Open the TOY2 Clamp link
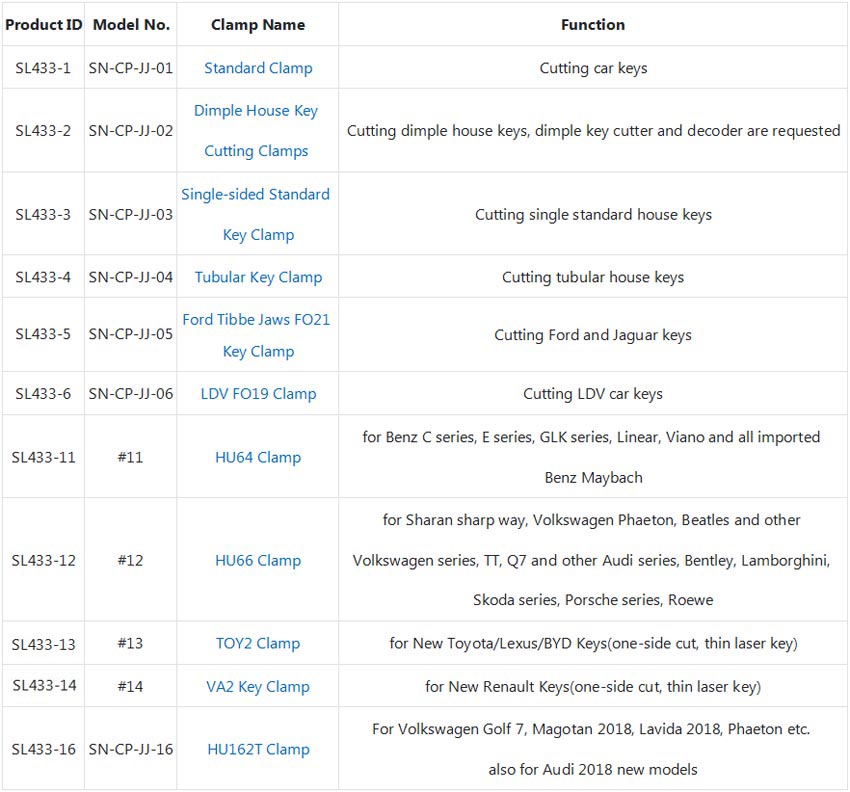Screen dimensions: 850x792 258,643
